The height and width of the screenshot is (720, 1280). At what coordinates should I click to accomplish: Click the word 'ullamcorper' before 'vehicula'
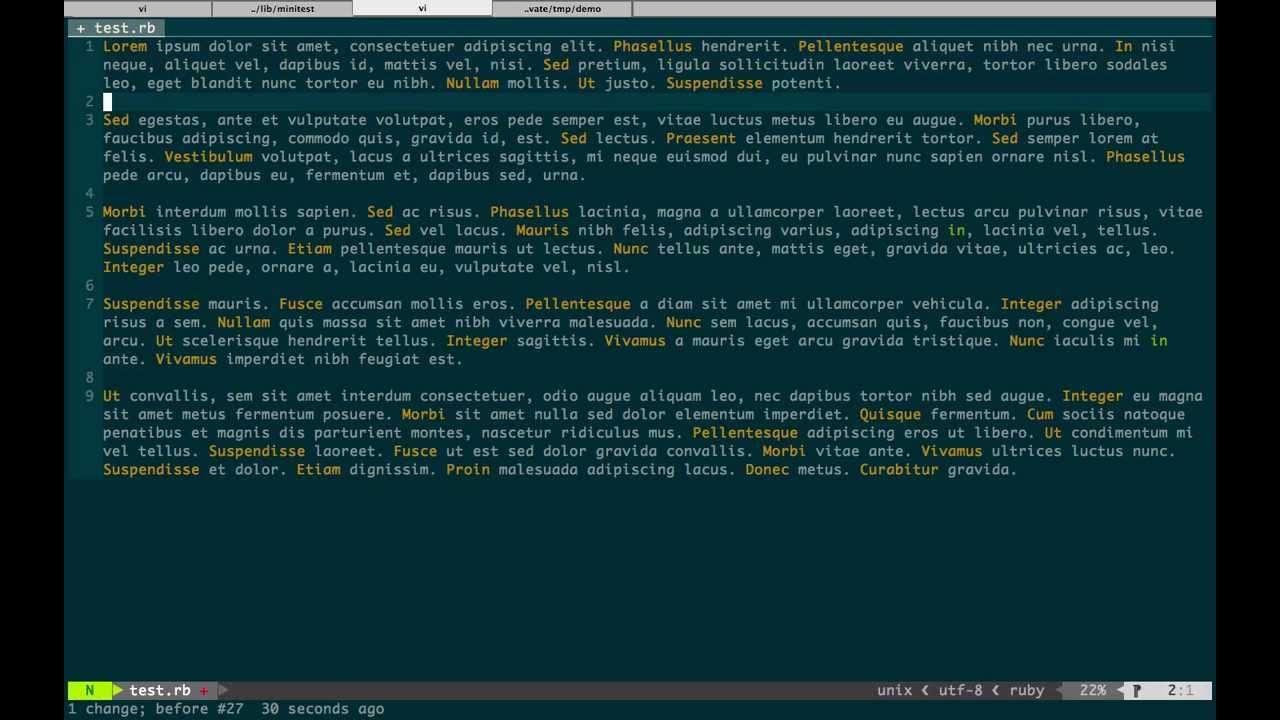point(855,304)
